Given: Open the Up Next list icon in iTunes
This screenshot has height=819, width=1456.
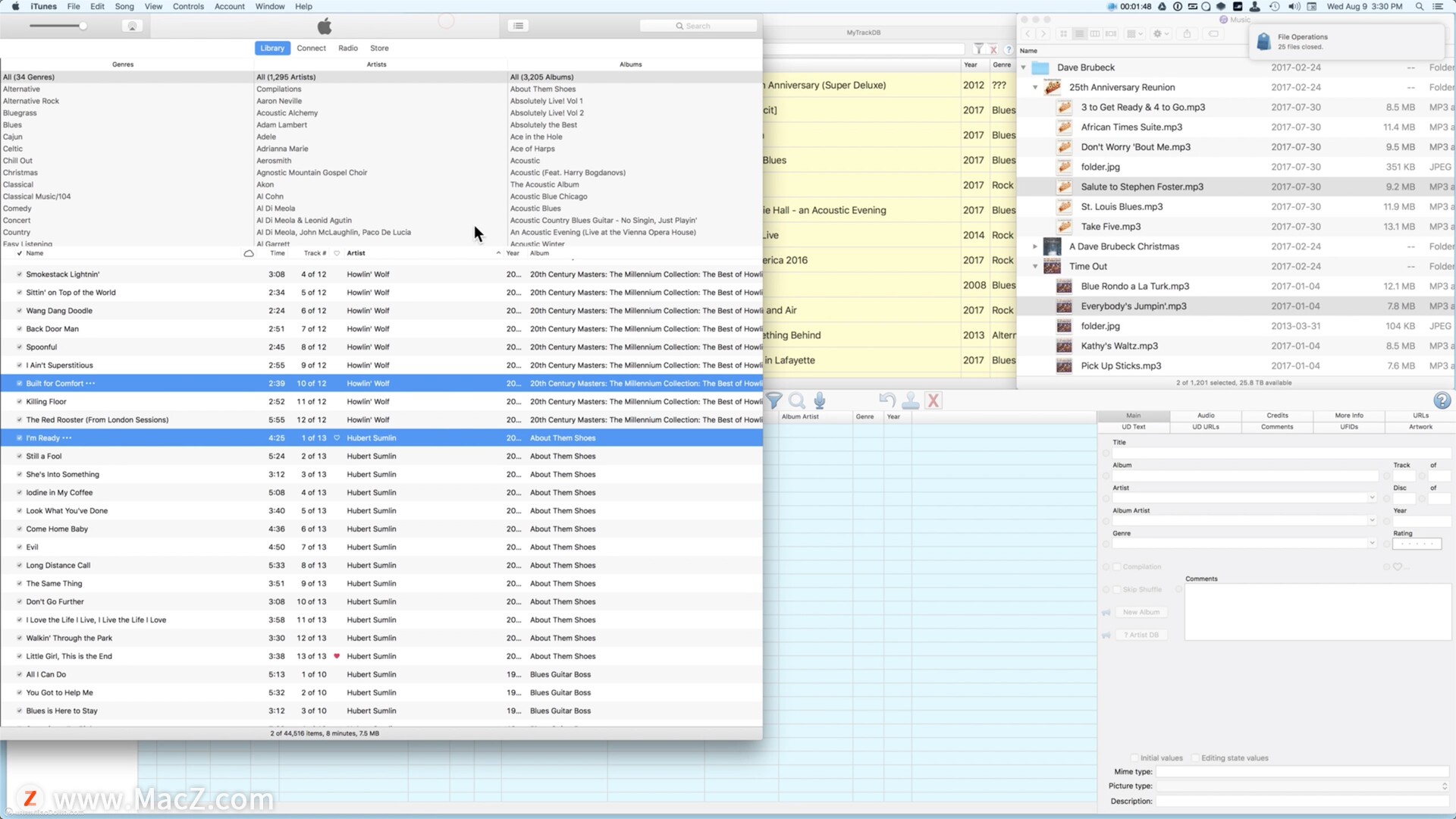Looking at the screenshot, I should pyautogui.click(x=519, y=26).
